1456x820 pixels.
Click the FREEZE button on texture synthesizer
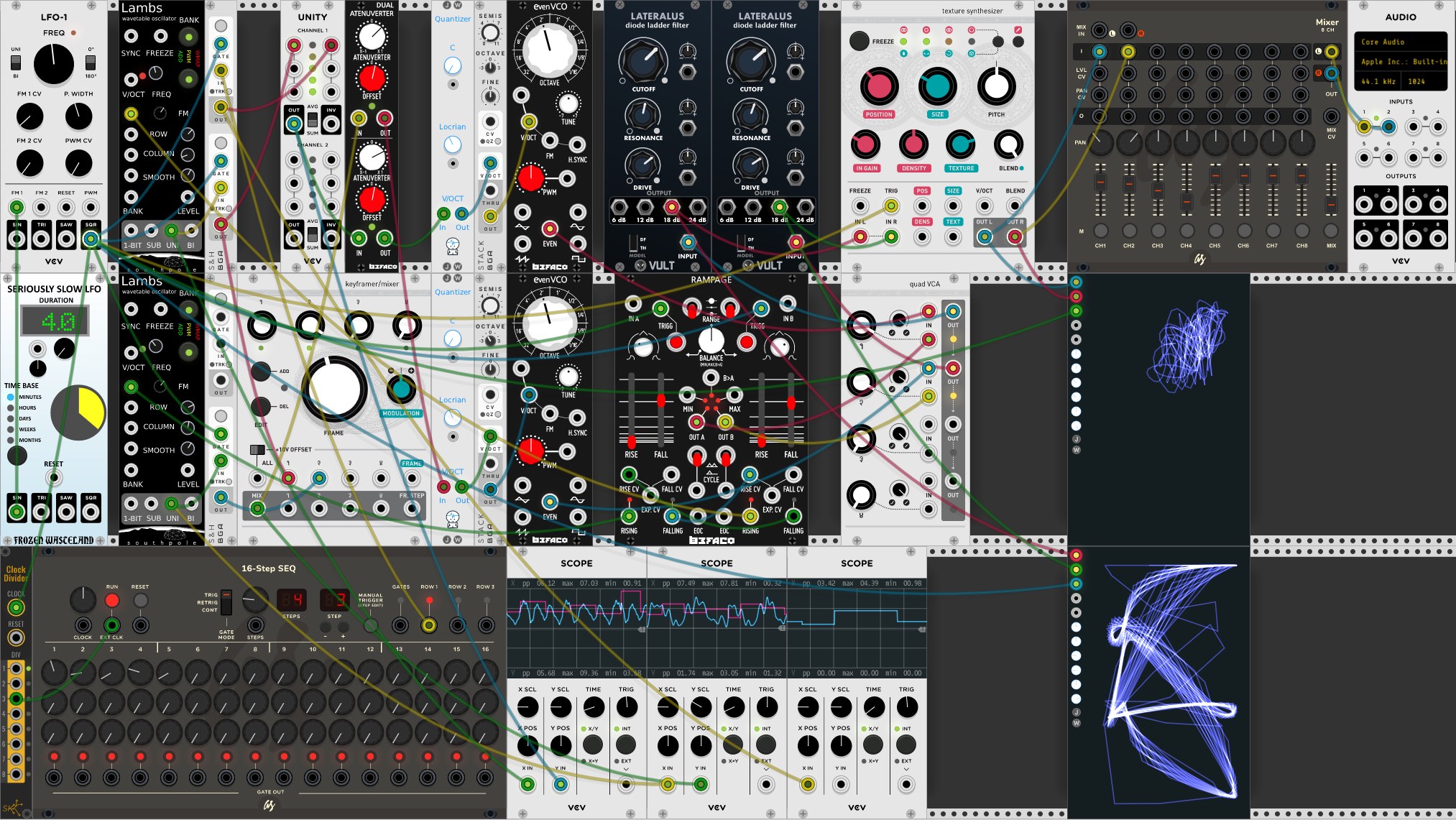859,41
